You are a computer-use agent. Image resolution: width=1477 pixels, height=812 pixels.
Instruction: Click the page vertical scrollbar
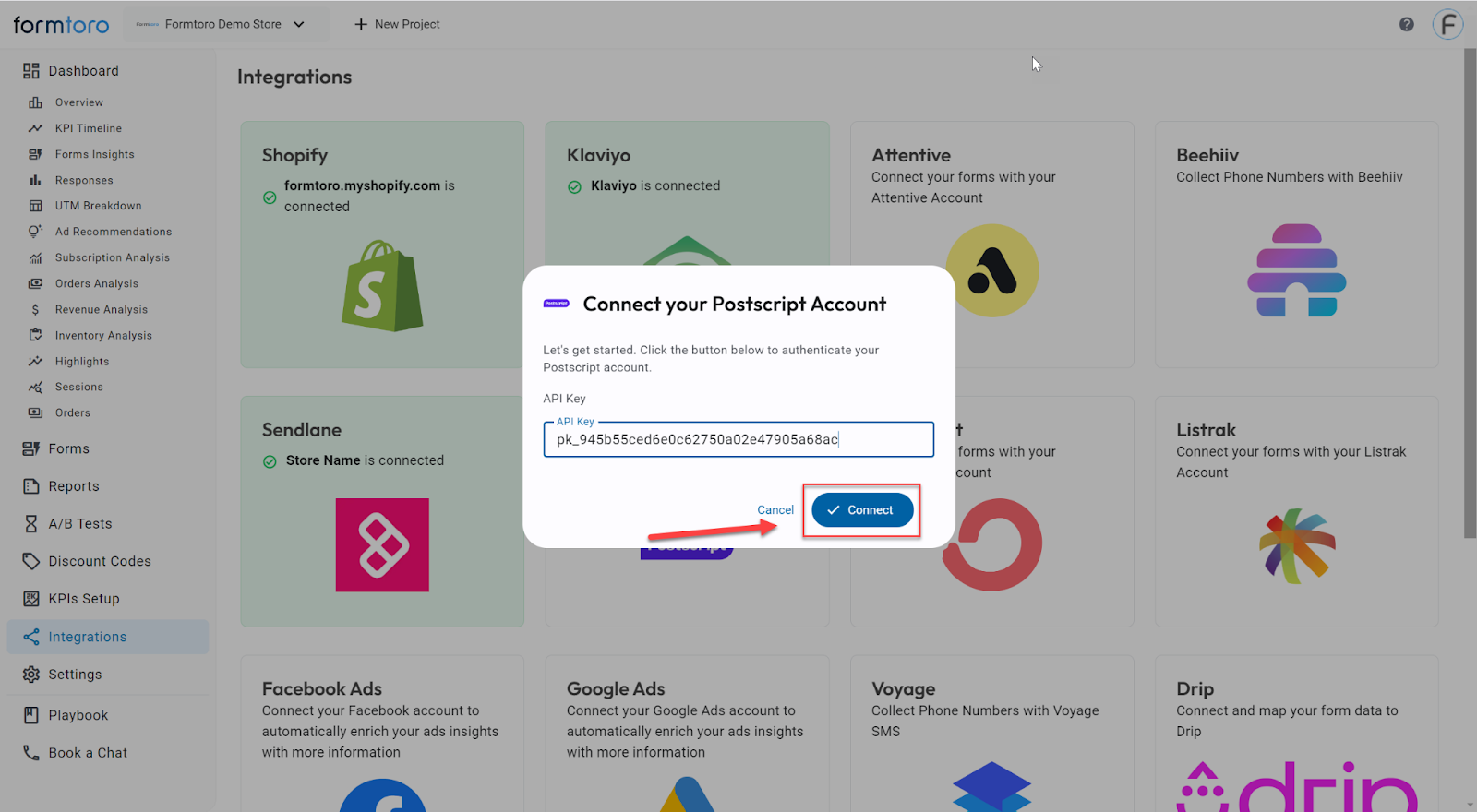(1470, 293)
